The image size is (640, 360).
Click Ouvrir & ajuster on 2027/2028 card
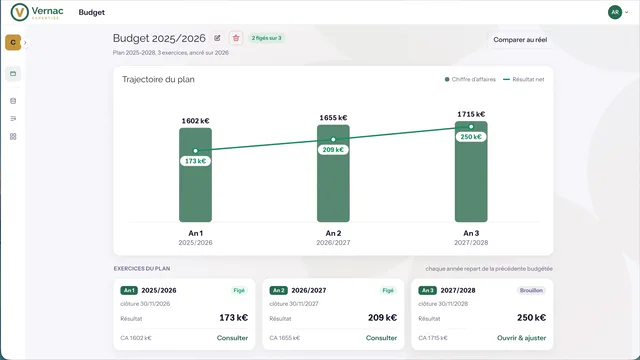click(521, 338)
